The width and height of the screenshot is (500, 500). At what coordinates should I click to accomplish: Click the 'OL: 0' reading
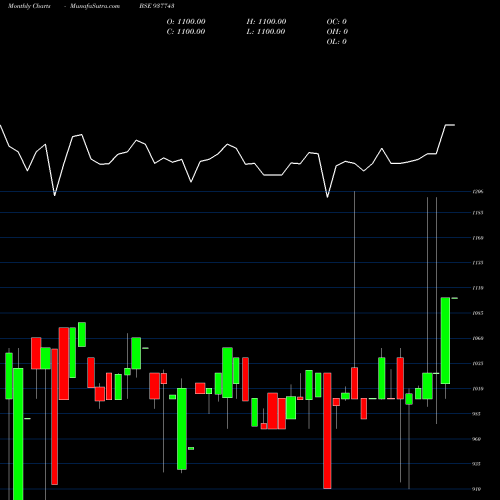pos(337,42)
